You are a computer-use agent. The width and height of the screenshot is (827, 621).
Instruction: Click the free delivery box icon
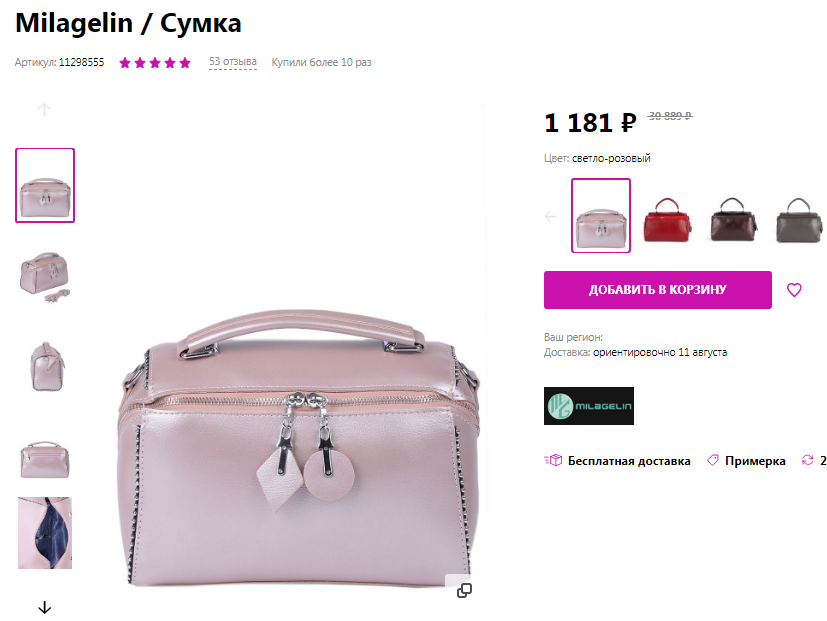pos(553,460)
